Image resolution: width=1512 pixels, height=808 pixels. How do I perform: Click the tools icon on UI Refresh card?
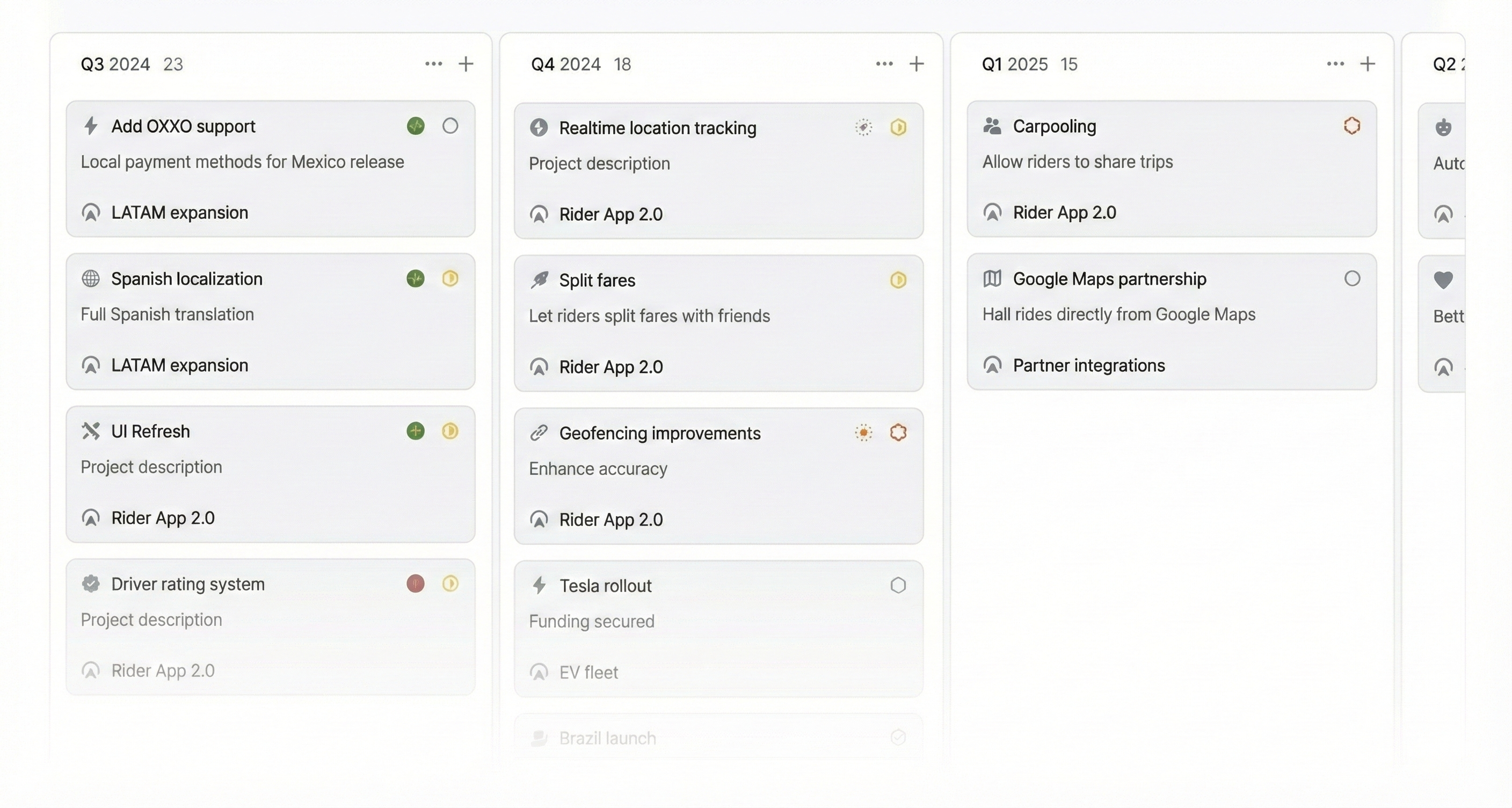(x=91, y=431)
